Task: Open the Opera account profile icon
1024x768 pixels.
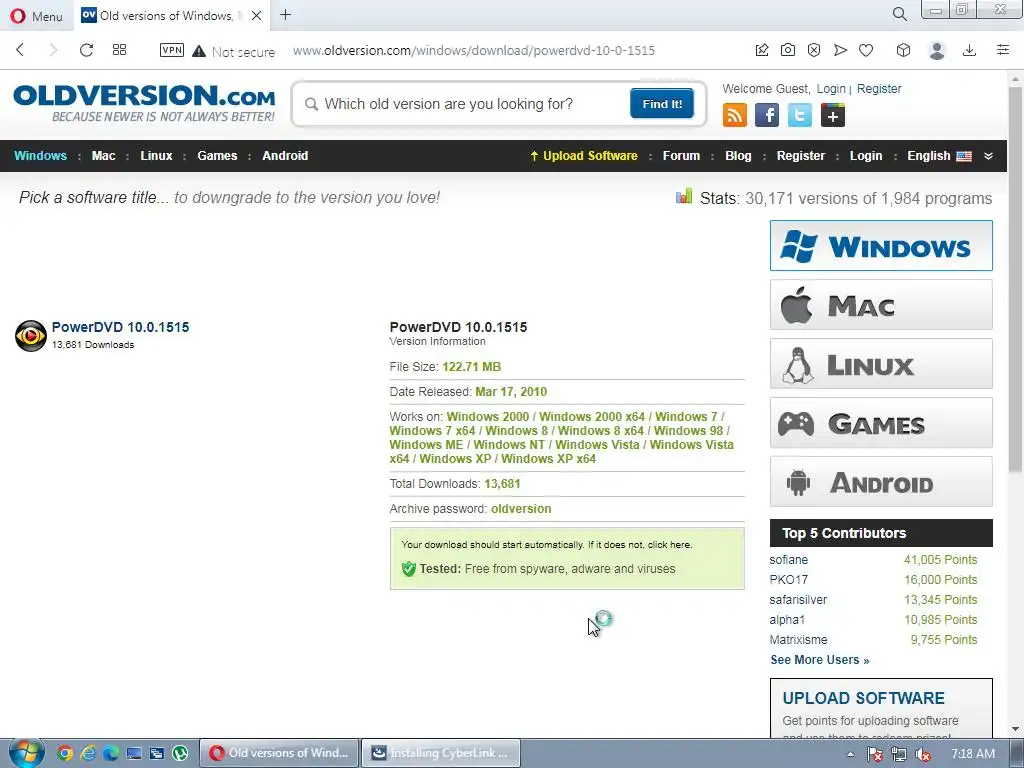Action: (937, 50)
